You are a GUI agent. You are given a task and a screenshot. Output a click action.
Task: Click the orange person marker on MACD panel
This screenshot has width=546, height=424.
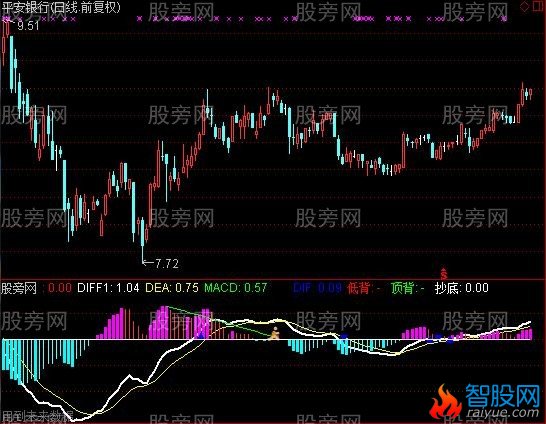tap(275, 333)
